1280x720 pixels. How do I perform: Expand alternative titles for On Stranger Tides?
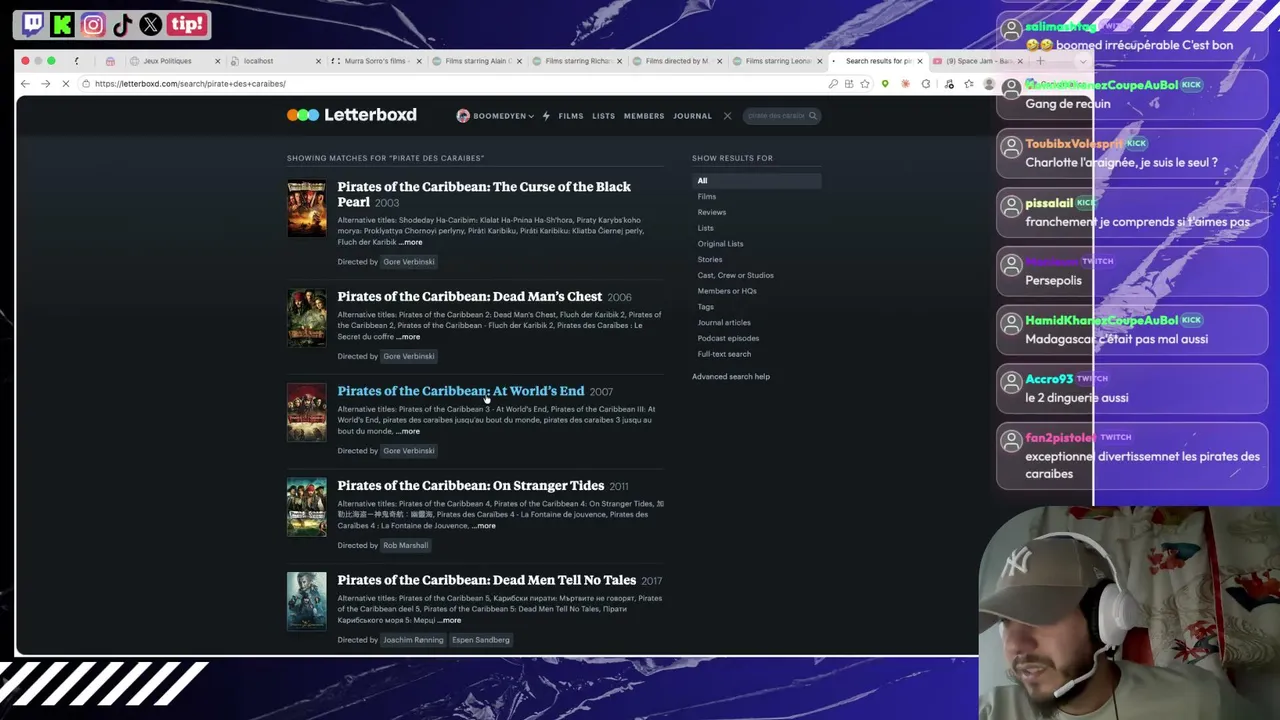coord(484,526)
